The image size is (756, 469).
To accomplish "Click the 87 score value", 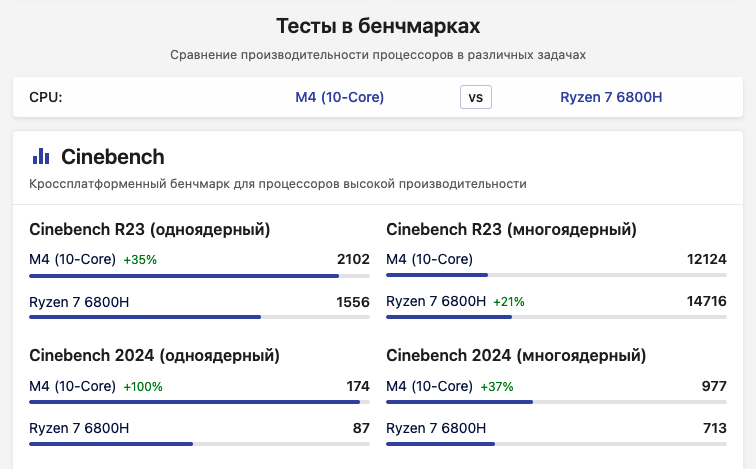I will pos(361,428).
